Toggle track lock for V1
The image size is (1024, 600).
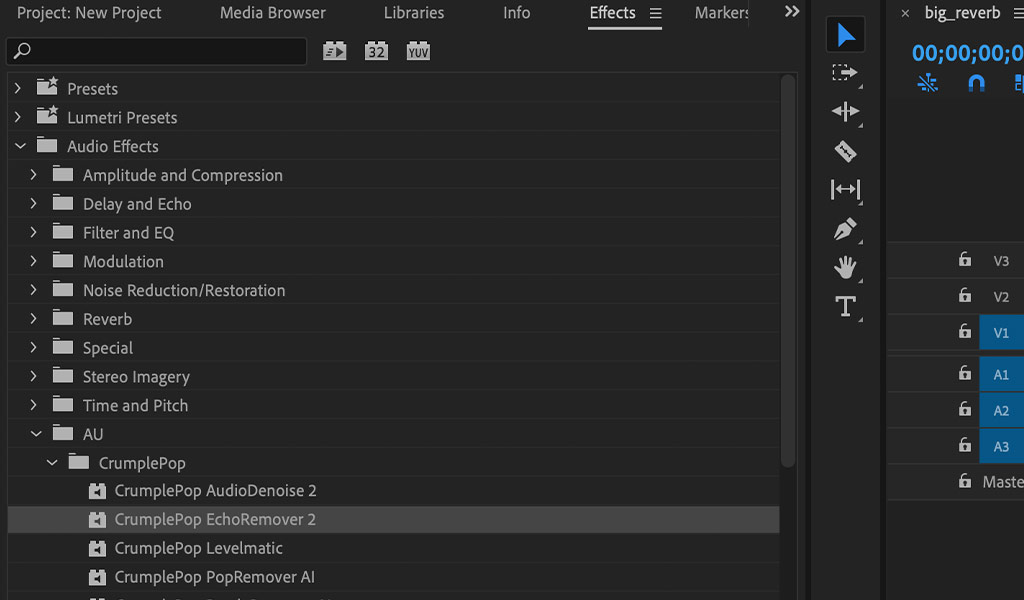(x=965, y=331)
